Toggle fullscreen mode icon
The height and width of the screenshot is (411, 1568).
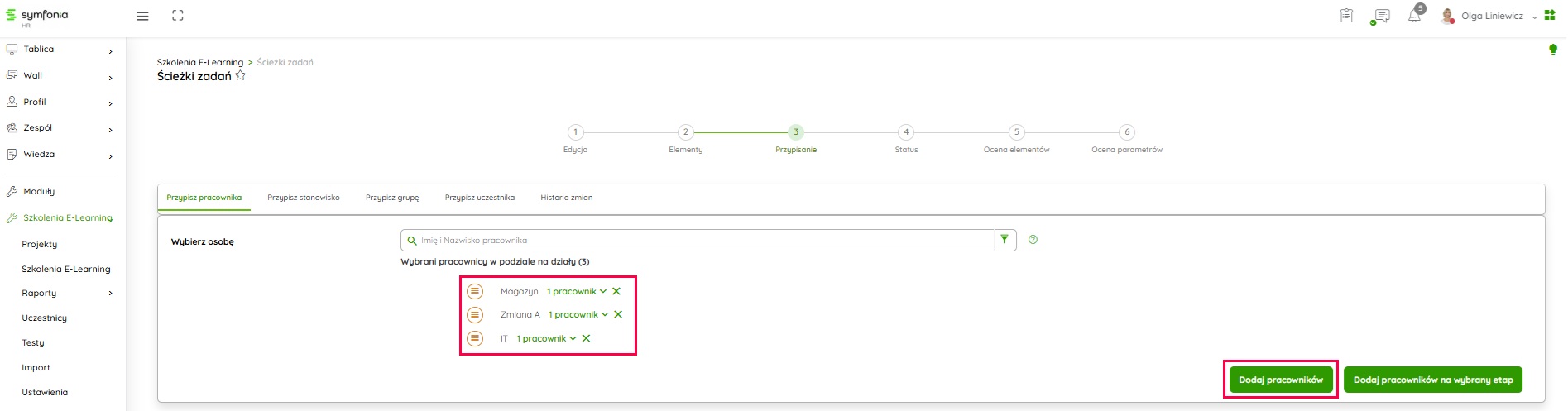pyautogui.click(x=177, y=16)
